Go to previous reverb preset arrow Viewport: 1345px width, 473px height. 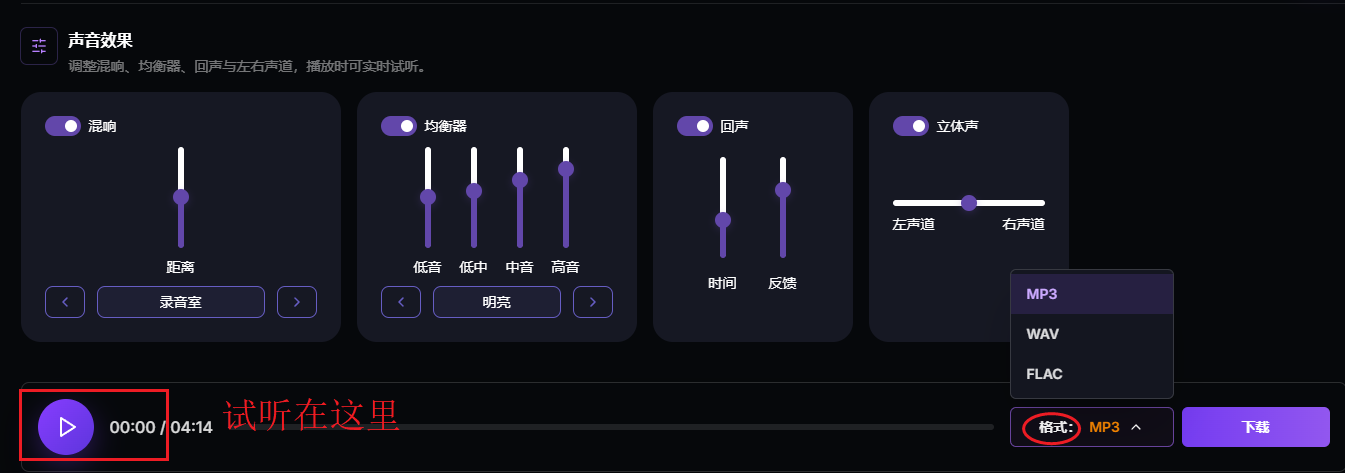(65, 302)
